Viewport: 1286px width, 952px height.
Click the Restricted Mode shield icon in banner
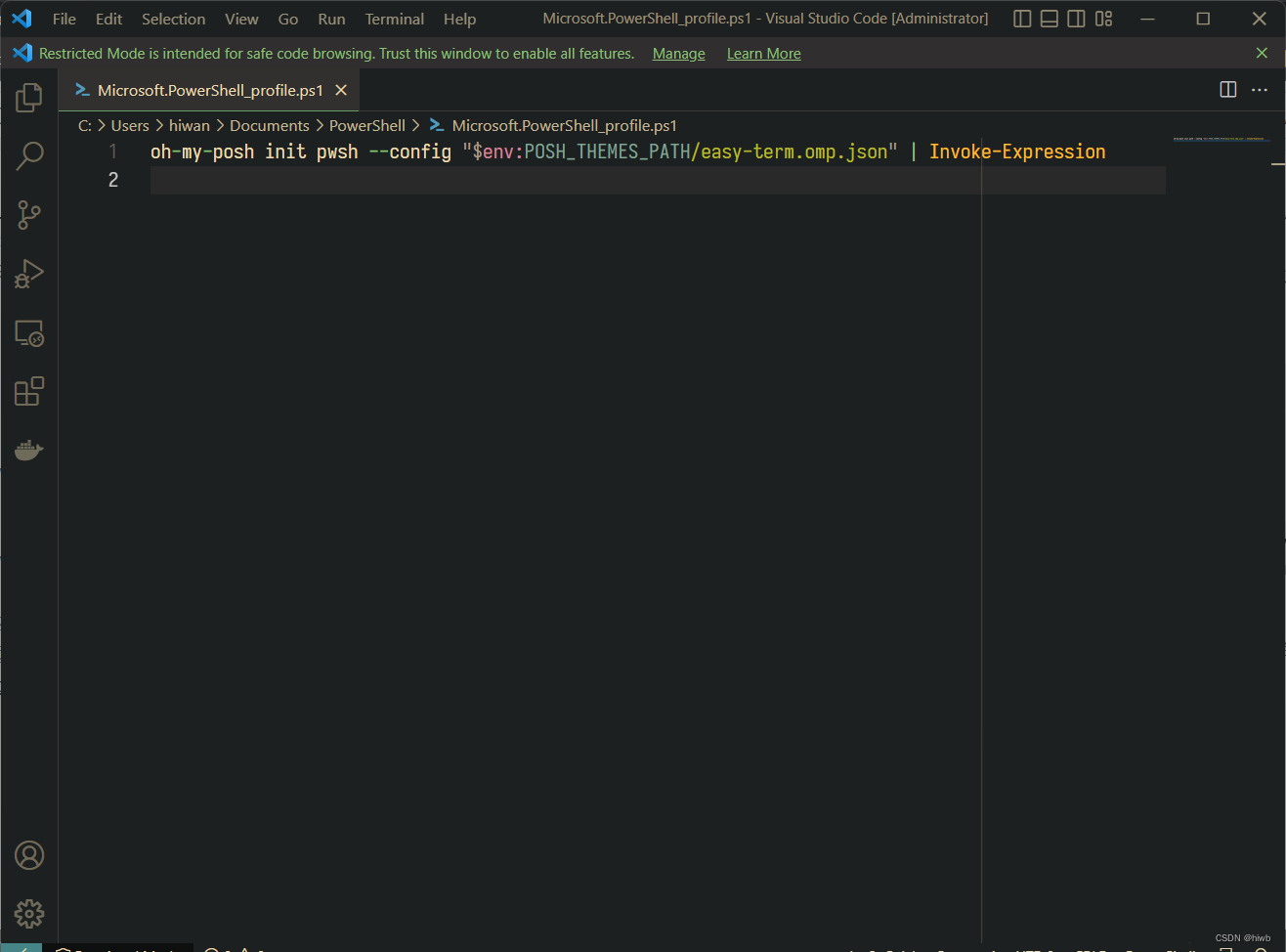pos(22,53)
